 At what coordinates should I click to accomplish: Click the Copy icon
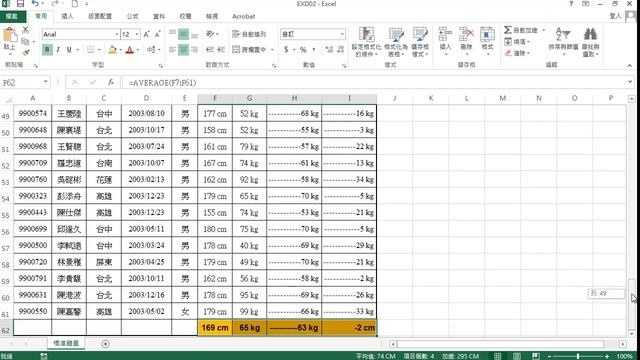[x=25, y=41]
